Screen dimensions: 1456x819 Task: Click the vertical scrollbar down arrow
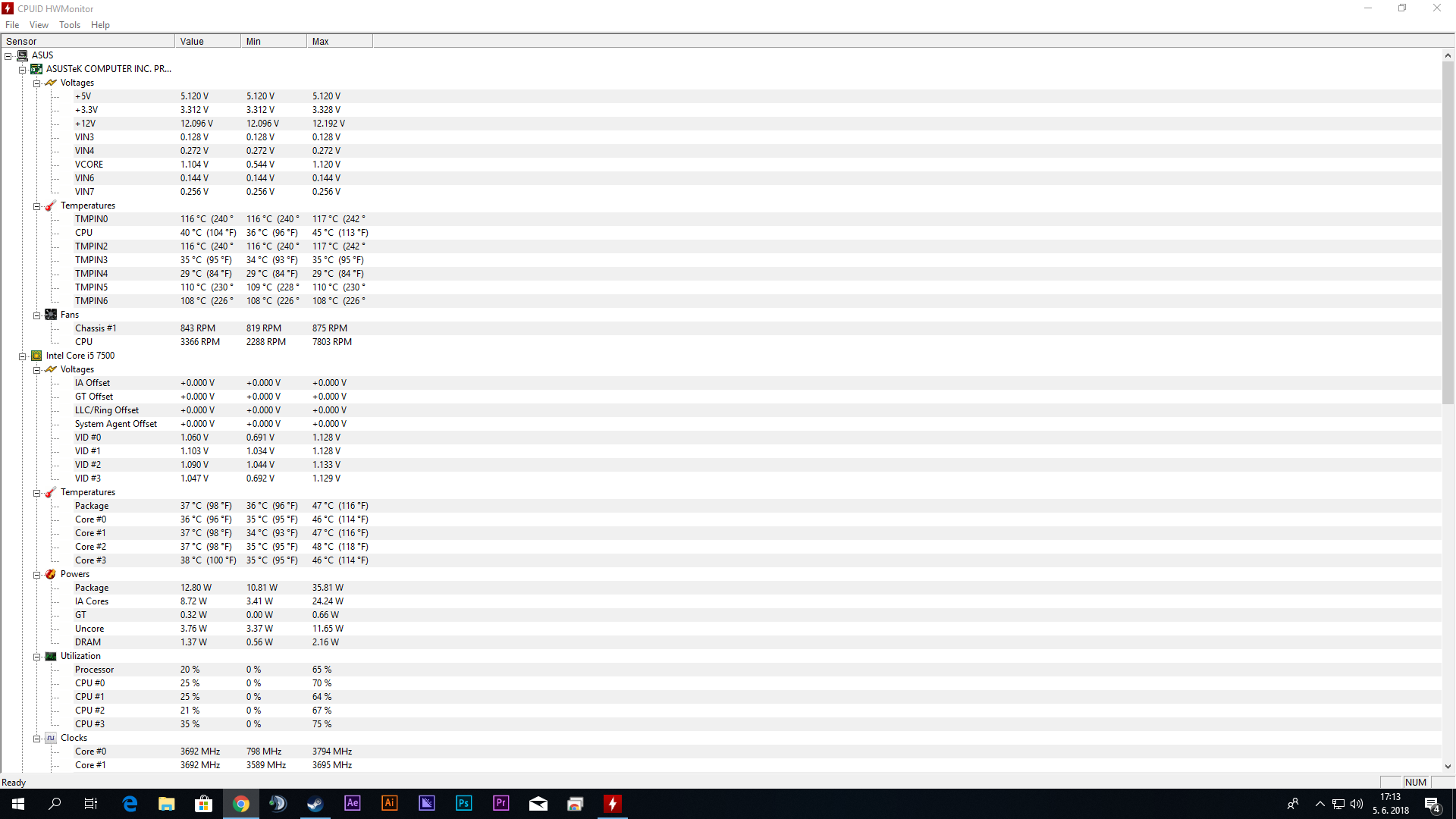pos(1448,767)
